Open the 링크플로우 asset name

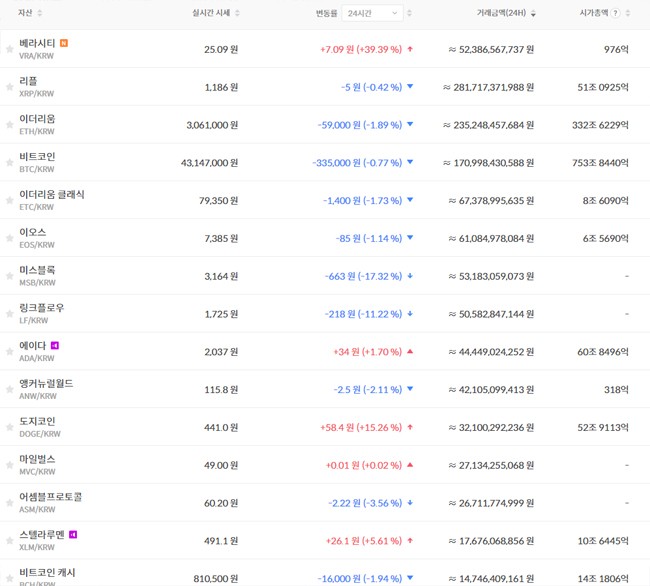coord(41,308)
